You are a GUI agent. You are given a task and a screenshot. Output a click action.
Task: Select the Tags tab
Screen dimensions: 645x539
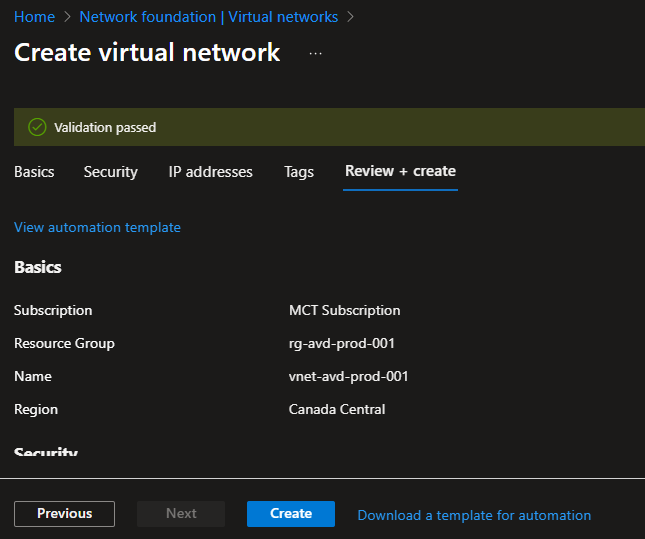click(x=298, y=172)
